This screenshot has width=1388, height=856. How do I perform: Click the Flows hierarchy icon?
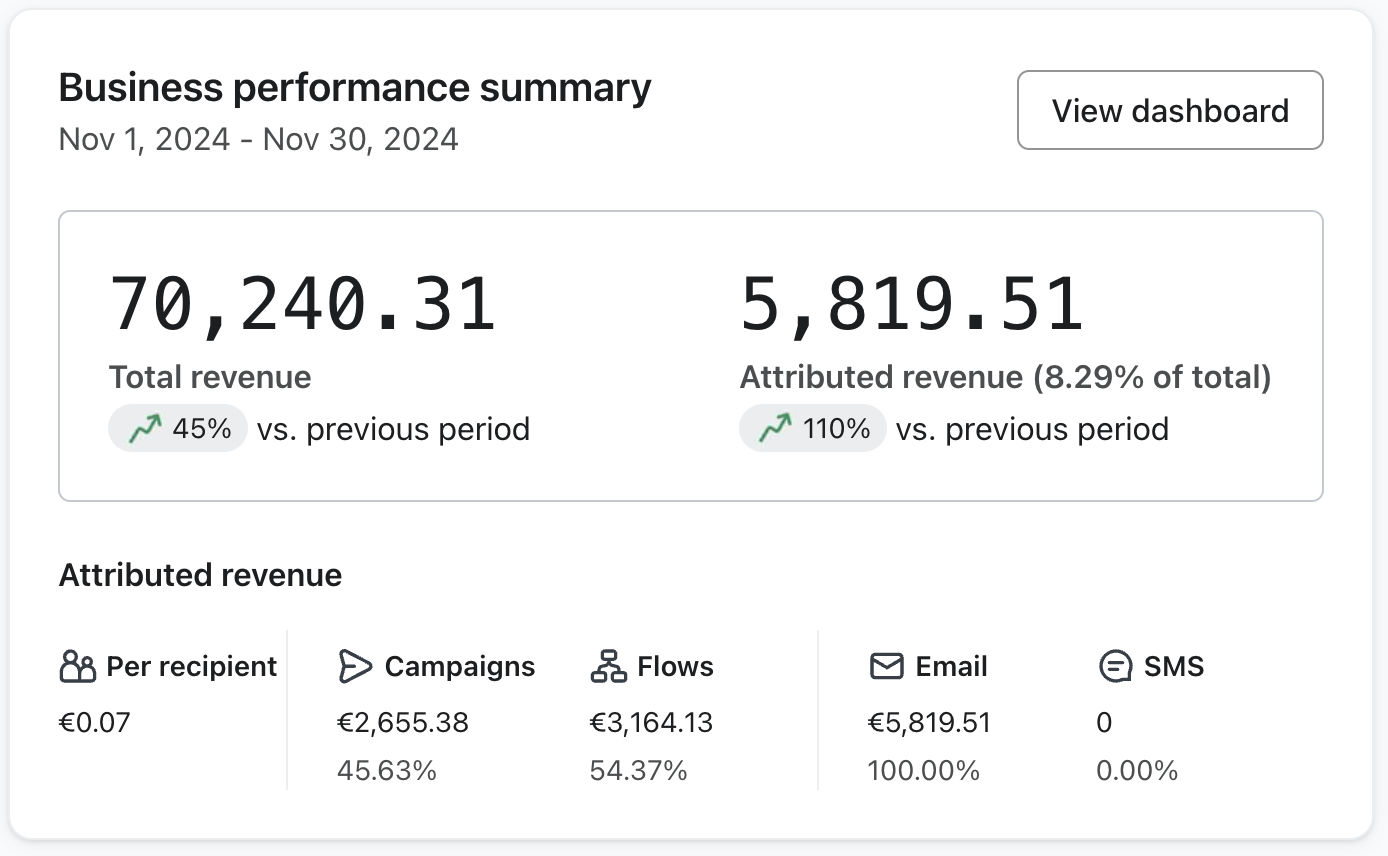pos(608,666)
